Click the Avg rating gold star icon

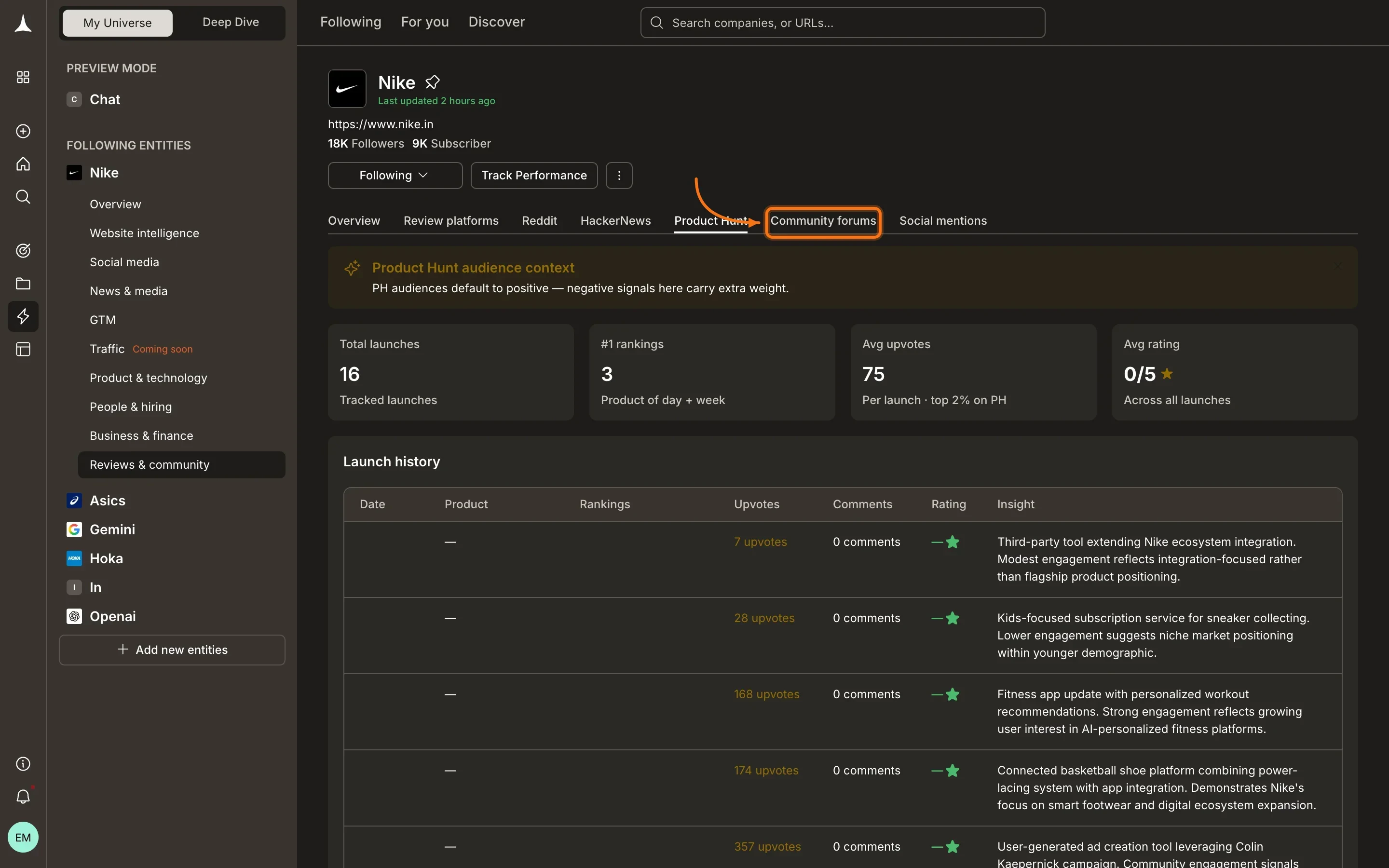tap(1167, 374)
